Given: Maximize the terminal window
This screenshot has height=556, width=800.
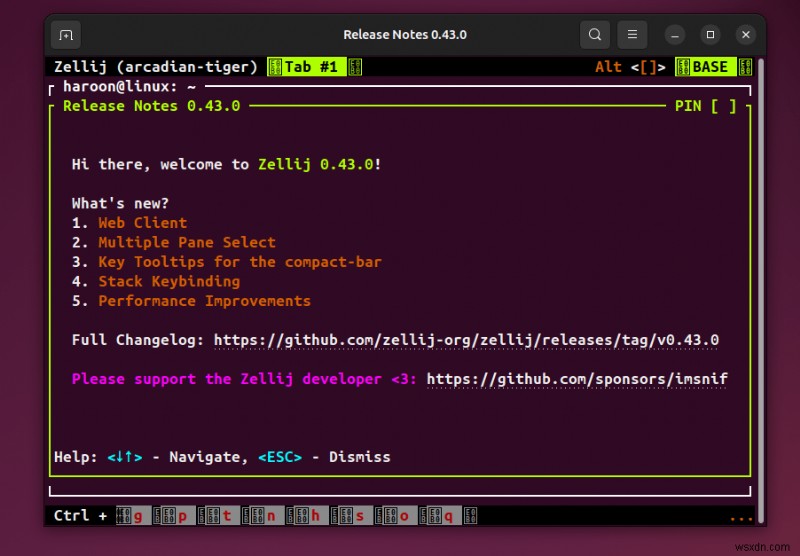Looking at the screenshot, I should point(710,35).
